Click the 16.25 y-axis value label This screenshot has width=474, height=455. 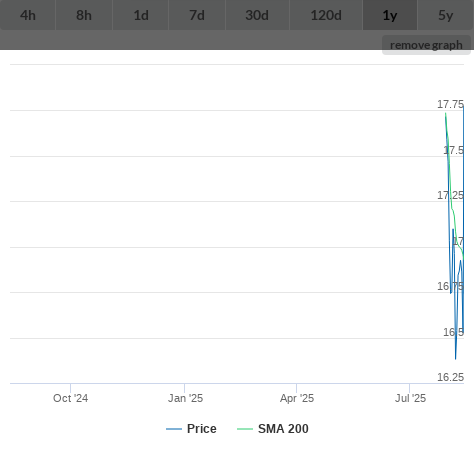coord(450,377)
